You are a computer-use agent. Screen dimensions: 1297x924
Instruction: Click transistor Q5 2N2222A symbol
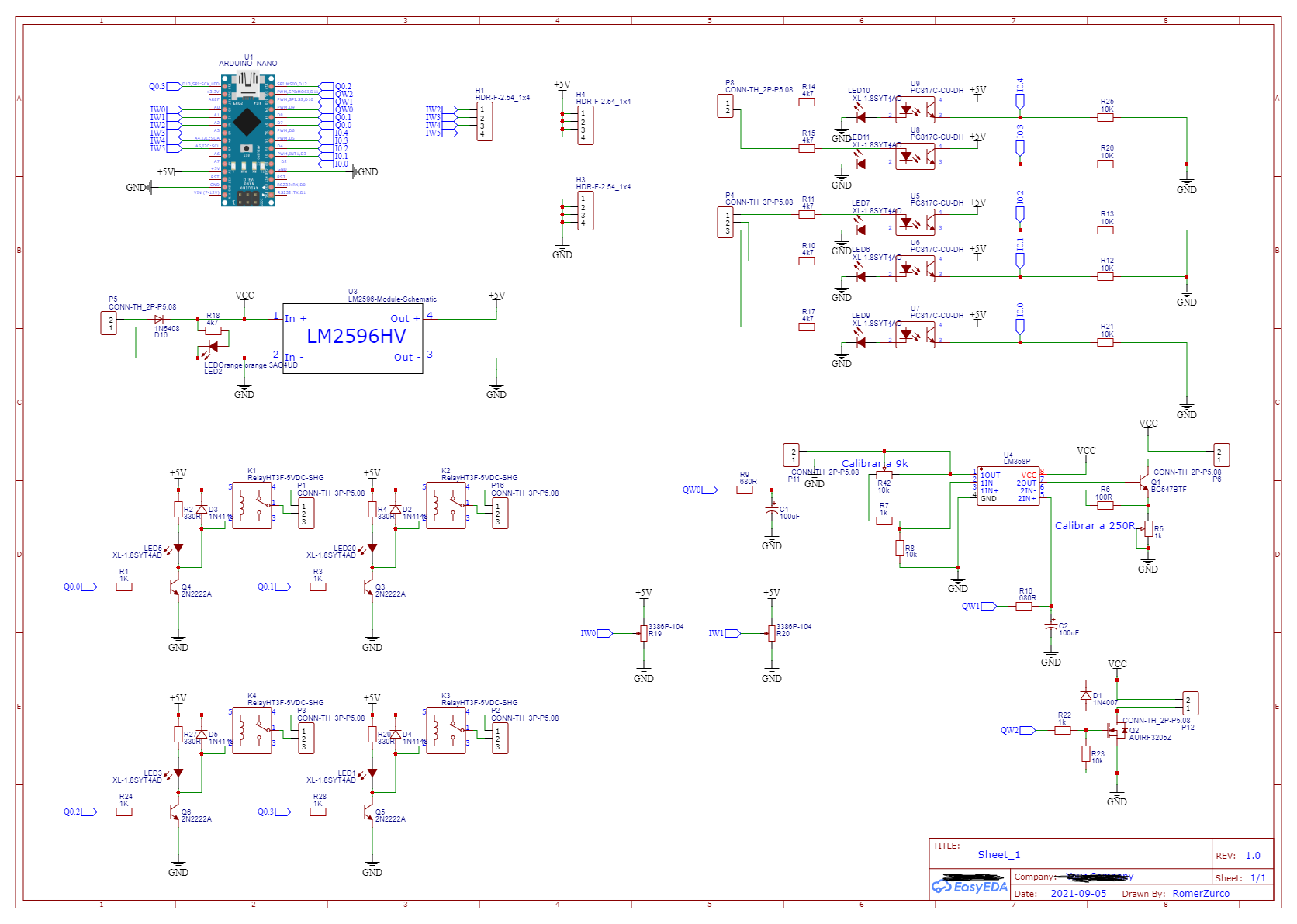[x=368, y=812]
